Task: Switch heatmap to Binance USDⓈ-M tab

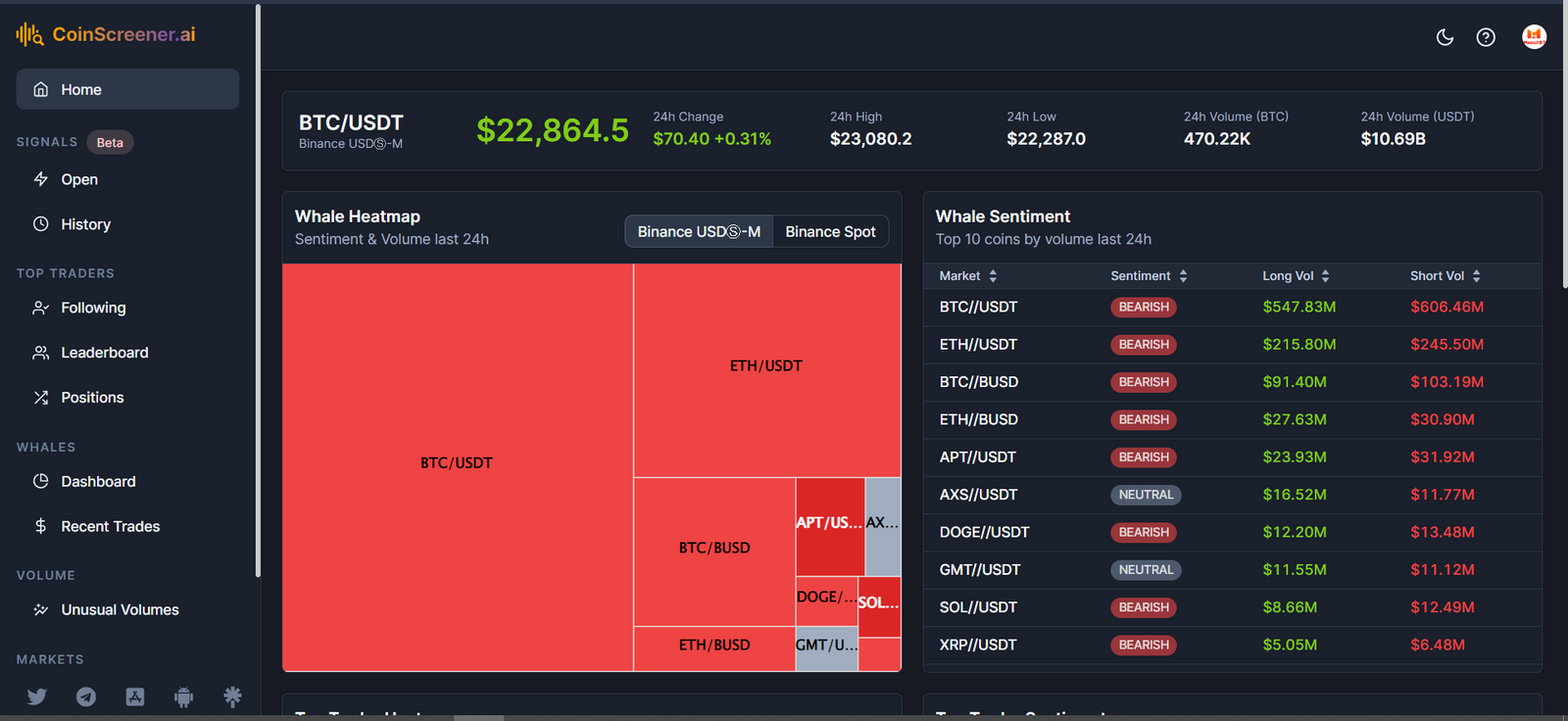Action: pyautogui.click(x=699, y=231)
